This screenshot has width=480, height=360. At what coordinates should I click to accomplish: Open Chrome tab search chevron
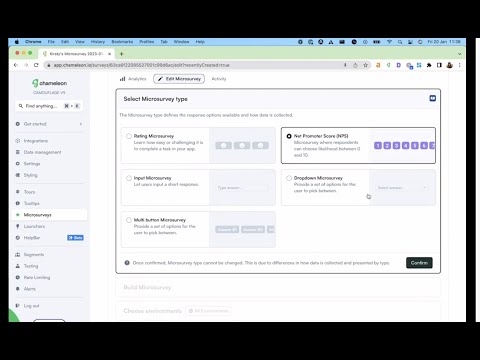click(459, 54)
